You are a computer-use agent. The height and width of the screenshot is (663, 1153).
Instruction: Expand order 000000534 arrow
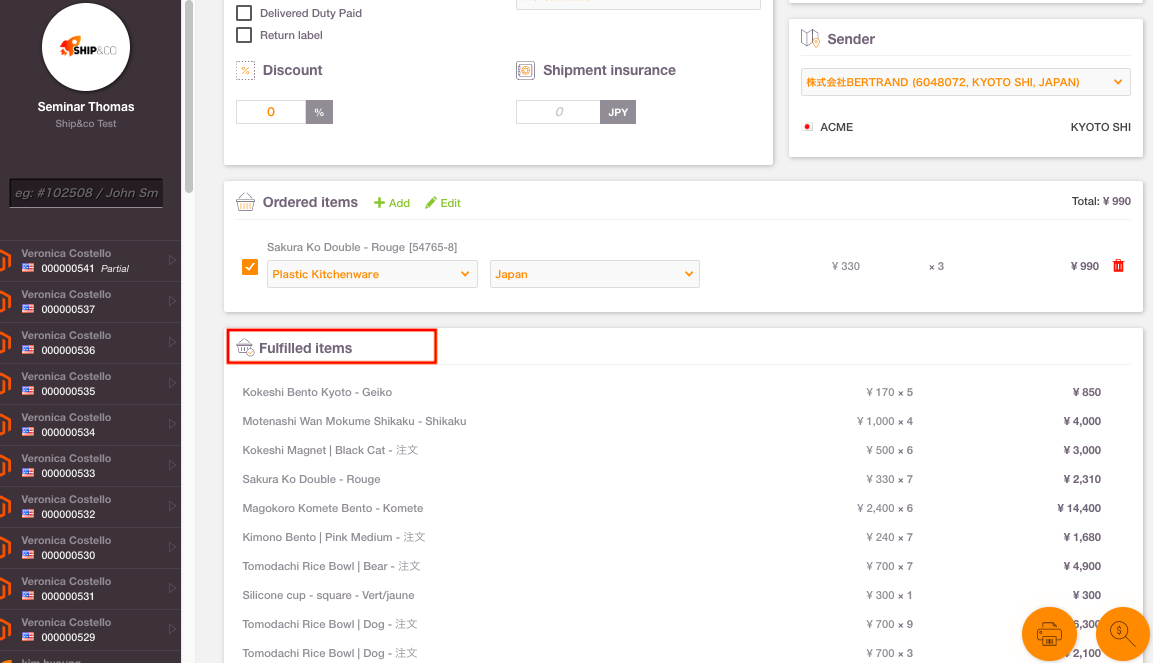point(172,424)
